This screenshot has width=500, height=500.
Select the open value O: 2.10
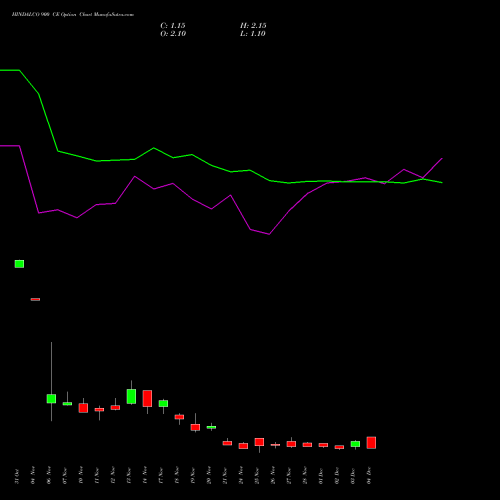(x=173, y=34)
